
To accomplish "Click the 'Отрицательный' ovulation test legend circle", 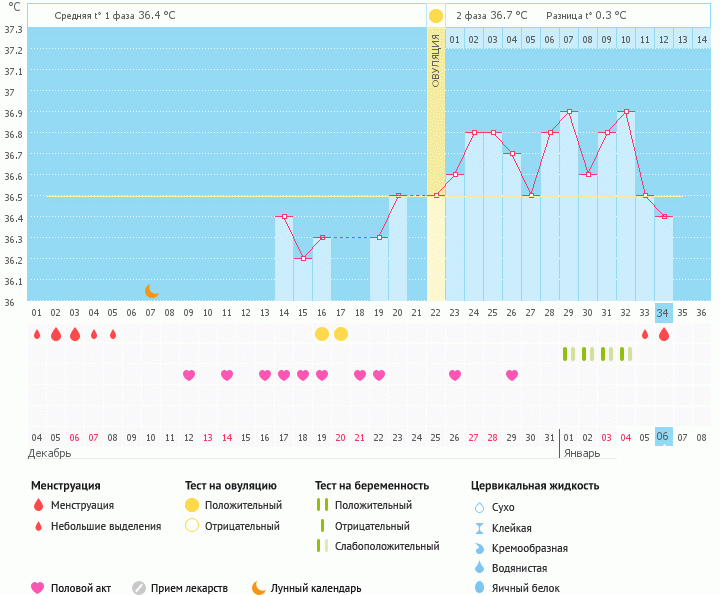I will pos(192,526).
